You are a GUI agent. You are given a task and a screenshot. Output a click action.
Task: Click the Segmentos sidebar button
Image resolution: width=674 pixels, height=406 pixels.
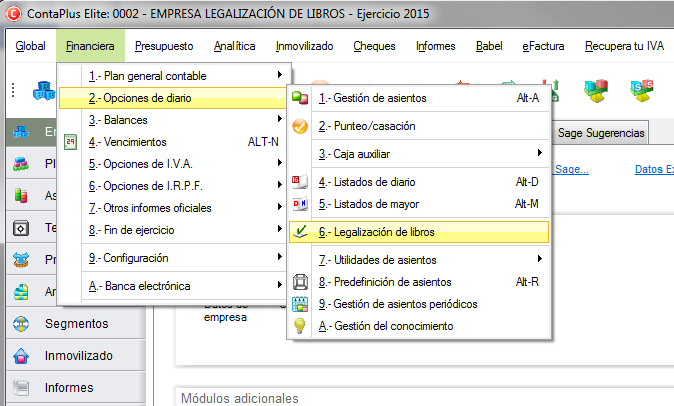[x=76, y=324]
